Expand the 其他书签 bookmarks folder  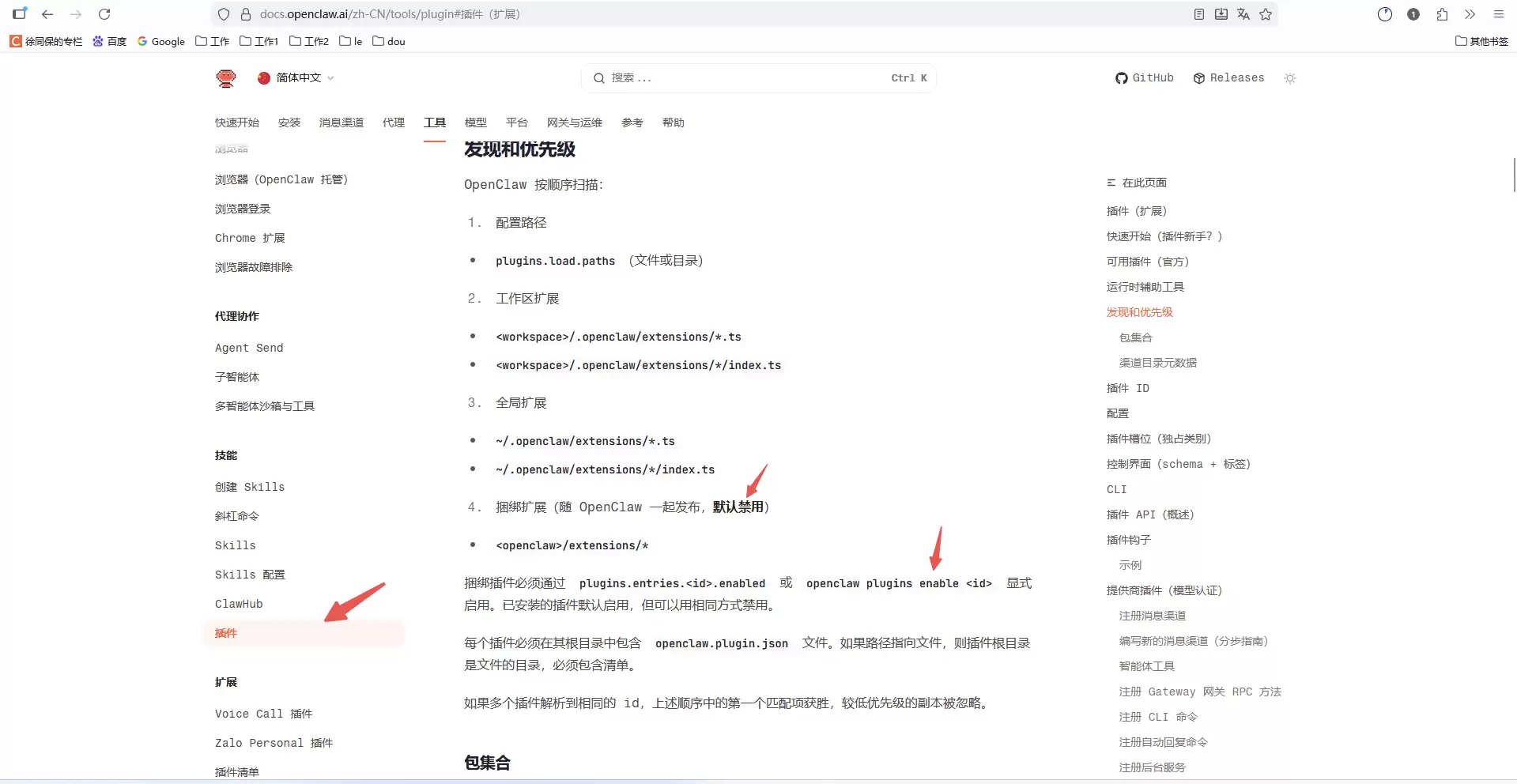[x=1481, y=41]
